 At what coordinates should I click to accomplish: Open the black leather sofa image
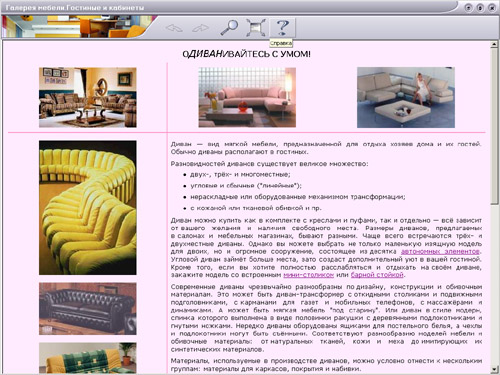click(88, 309)
